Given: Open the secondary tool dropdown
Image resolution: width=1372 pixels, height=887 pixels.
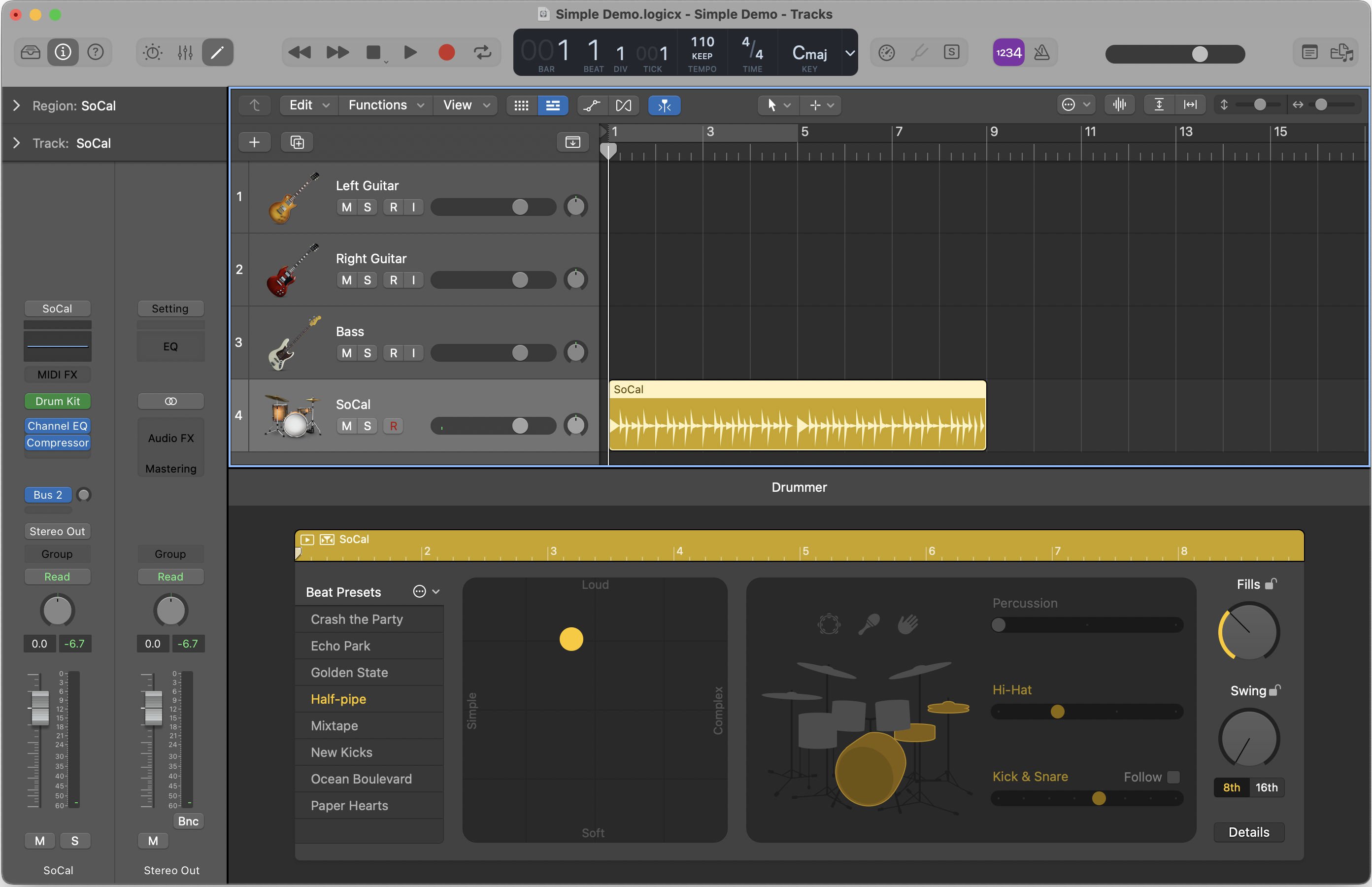Looking at the screenshot, I should point(821,105).
